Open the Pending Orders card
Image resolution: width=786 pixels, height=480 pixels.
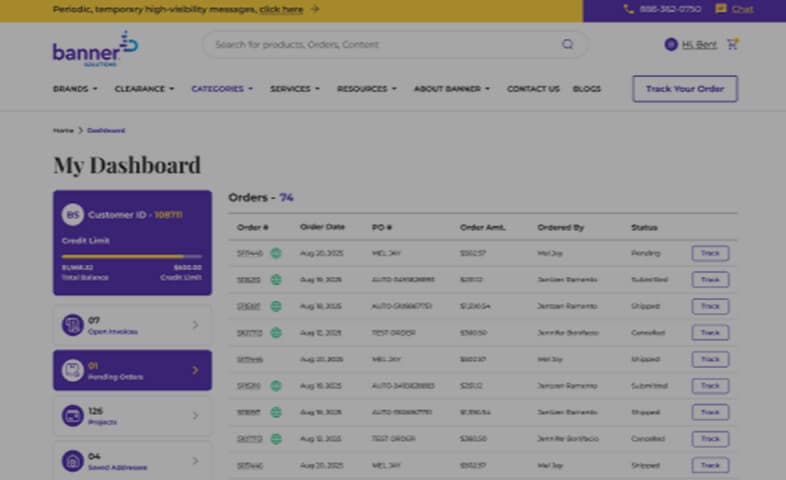click(x=132, y=370)
